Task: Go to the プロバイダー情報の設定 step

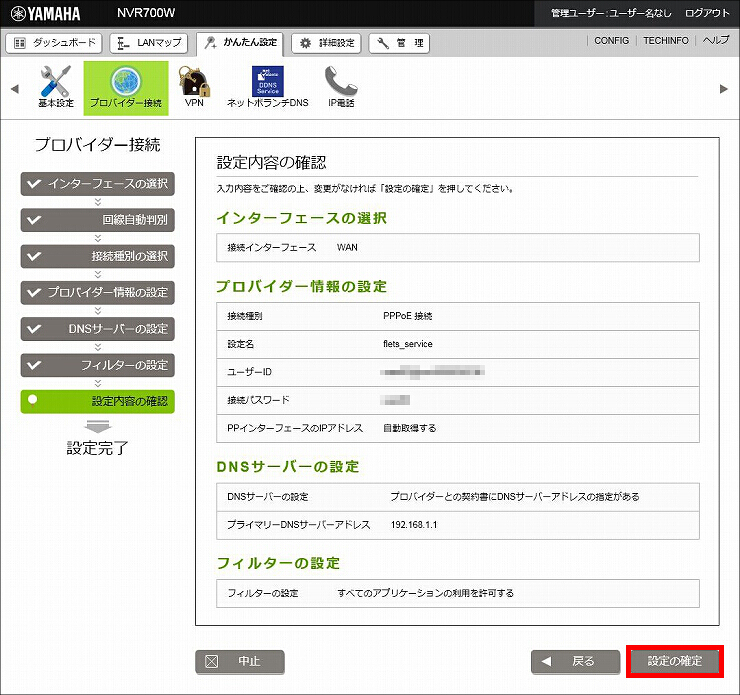Action: tap(98, 293)
